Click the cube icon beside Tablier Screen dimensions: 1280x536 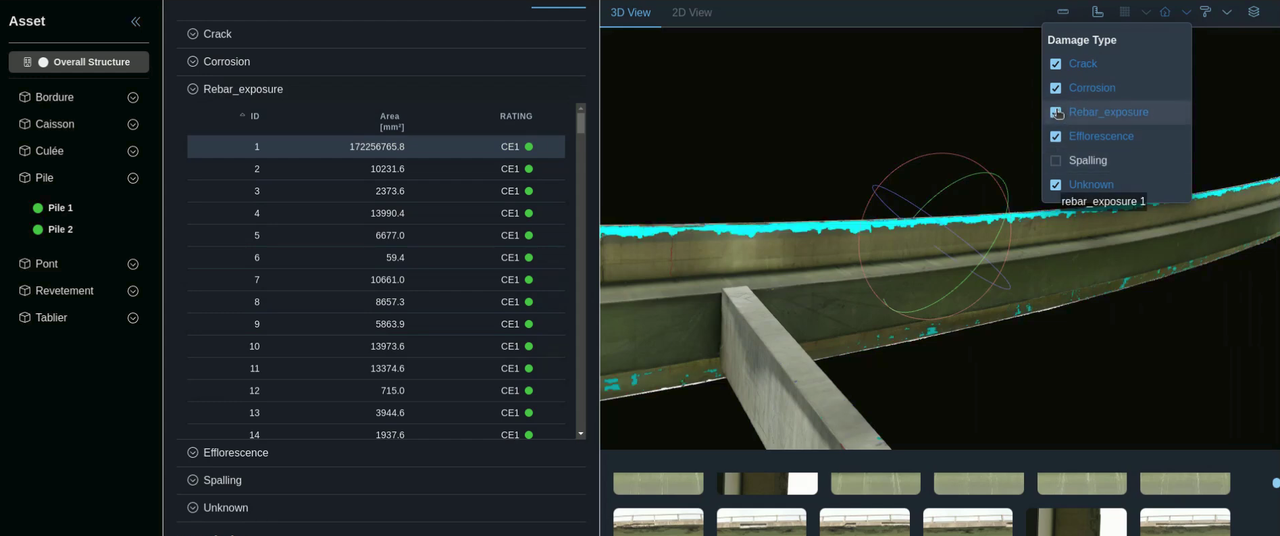(x=25, y=318)
